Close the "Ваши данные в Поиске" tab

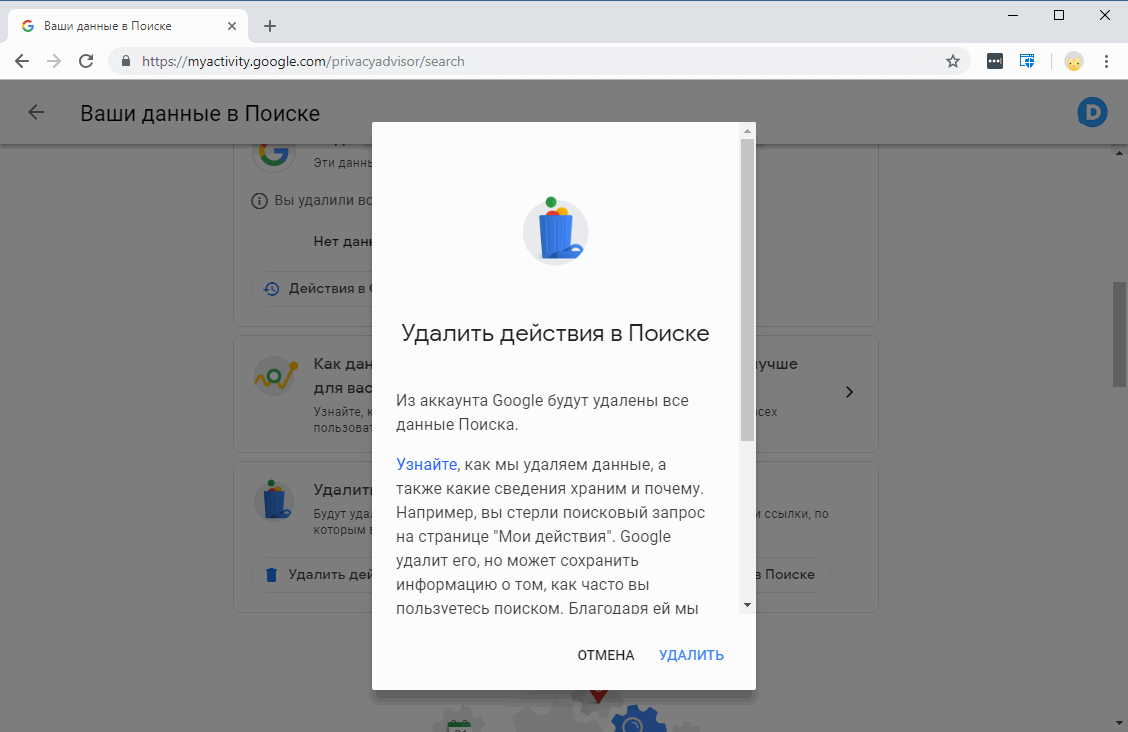(232, 26)
